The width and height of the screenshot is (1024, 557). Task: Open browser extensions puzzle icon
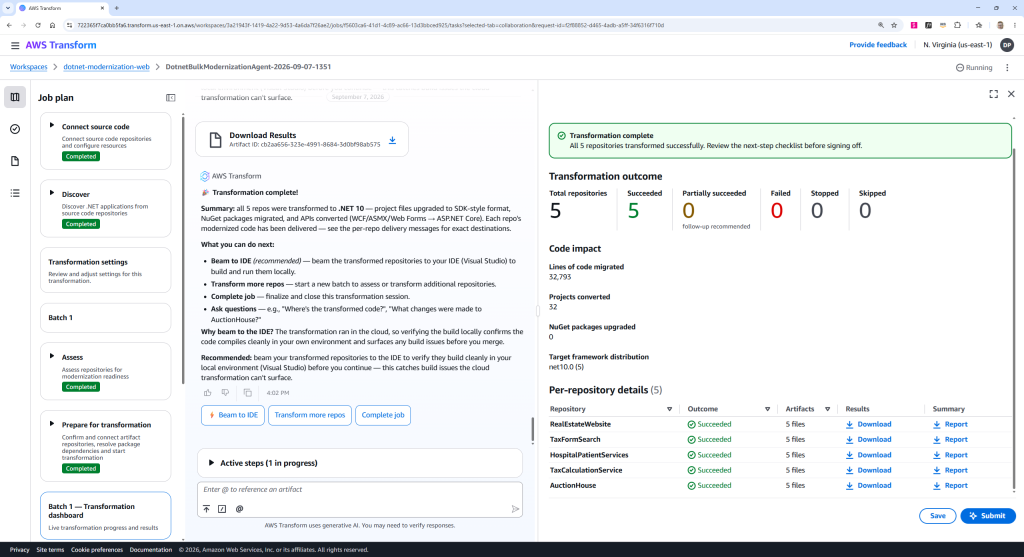pos(957,25)
